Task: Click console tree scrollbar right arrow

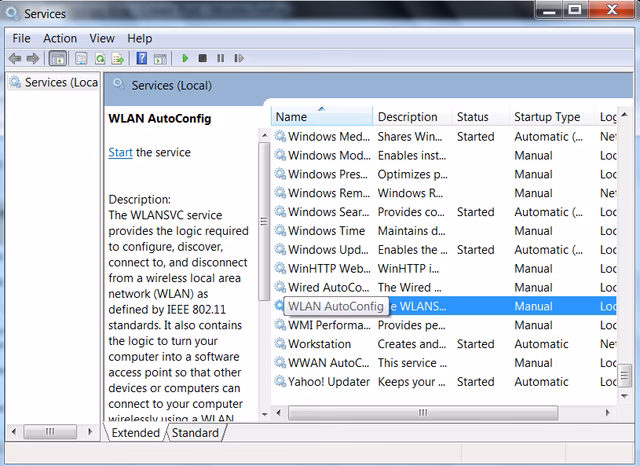Action: click(90, 431)
